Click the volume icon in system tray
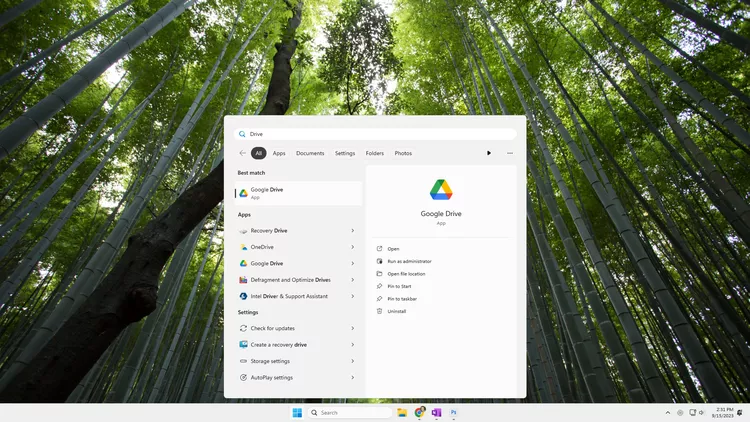750x422 pixels. (x=702, y=412)
